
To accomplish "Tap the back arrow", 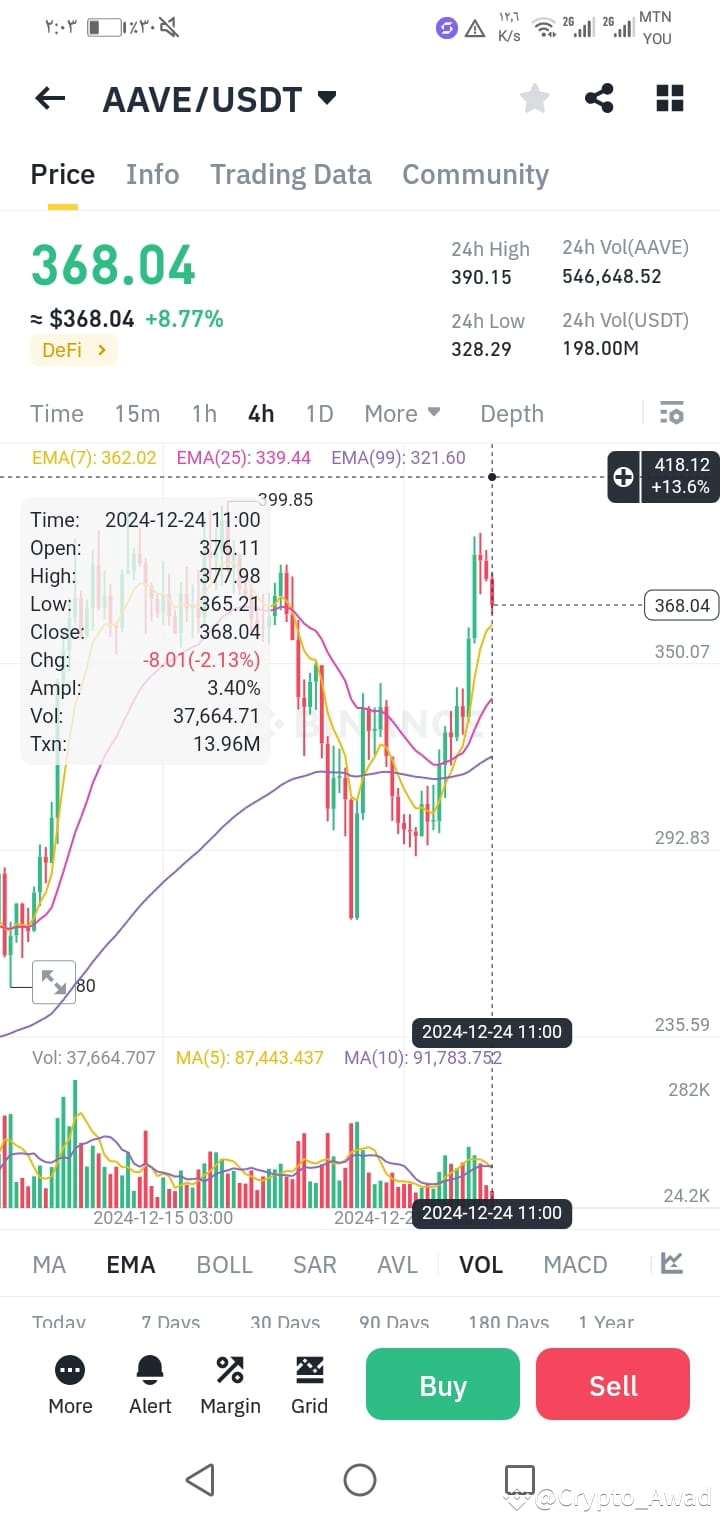I will tap(49, 98).
